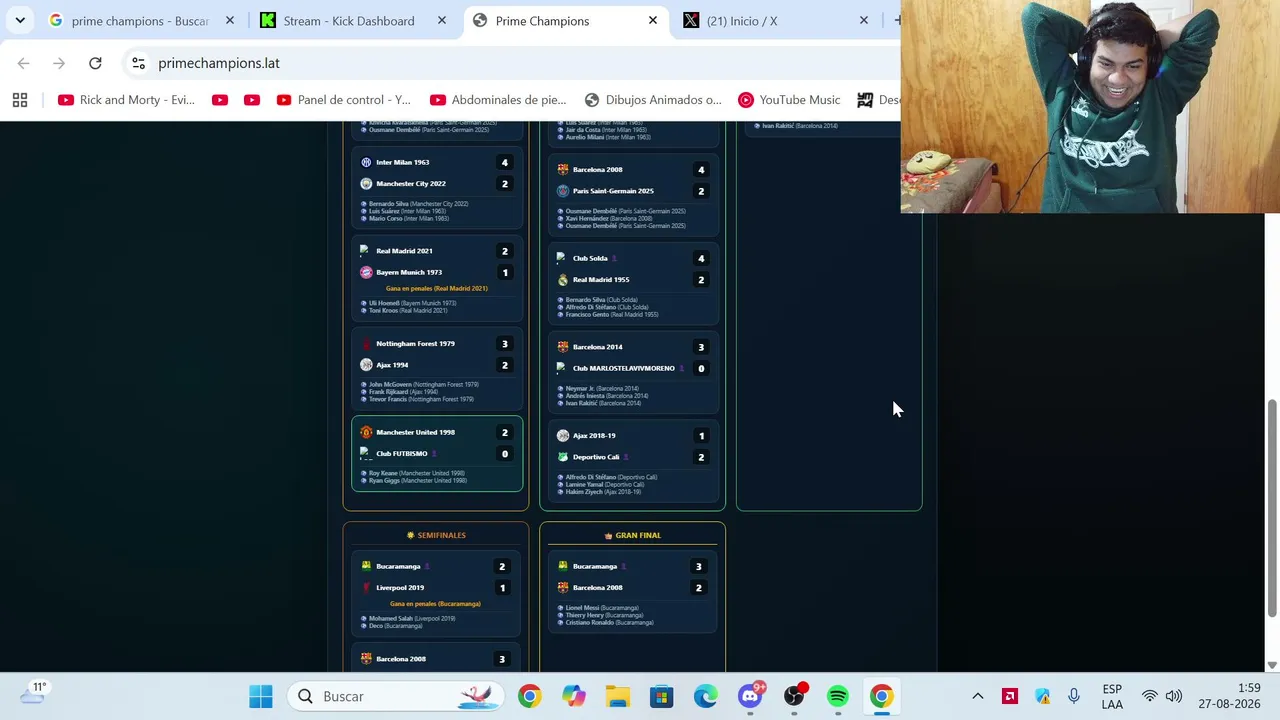The width and height of the screenshot is (1280, 720).
Task: Click scorer 'Roy Keane' under Manchester United
Action: coord(383,473)
